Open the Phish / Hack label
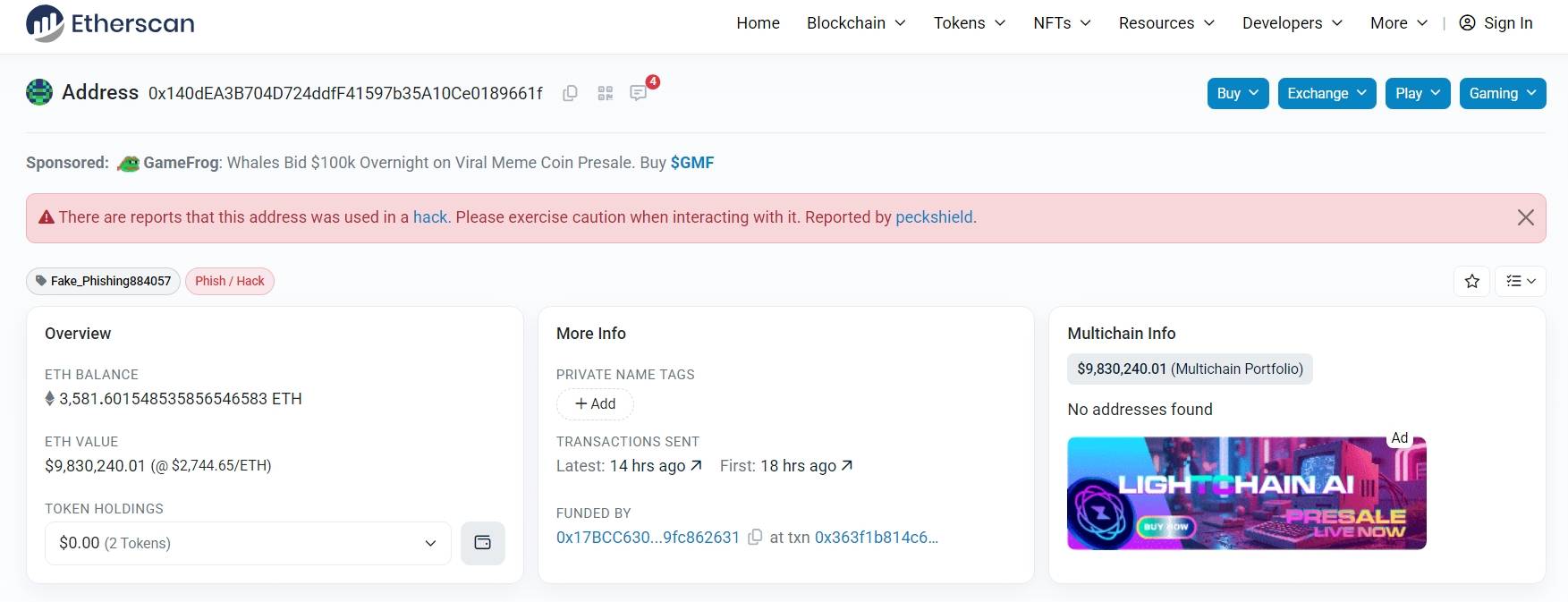The height and width of the screenshot is (602, 1568). [x=230, y=281]
